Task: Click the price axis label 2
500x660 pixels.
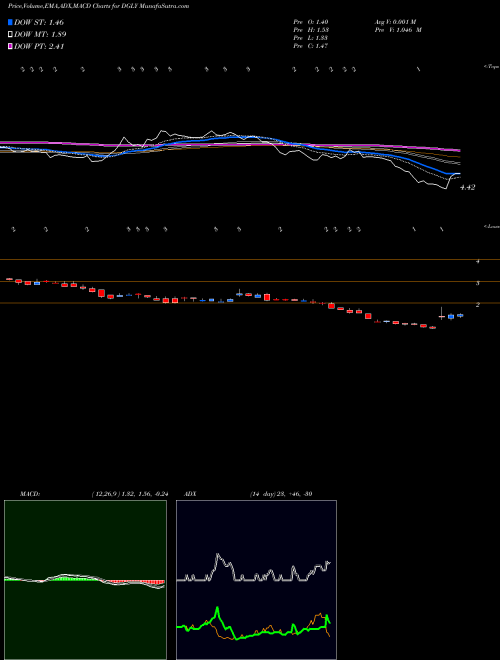Action: click(478, 305)
